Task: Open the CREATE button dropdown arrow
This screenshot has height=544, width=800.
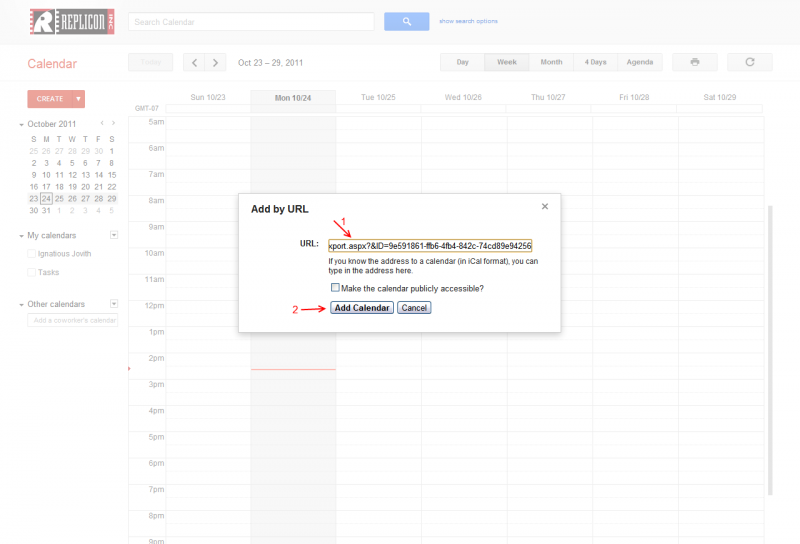Action: point(78,98)
